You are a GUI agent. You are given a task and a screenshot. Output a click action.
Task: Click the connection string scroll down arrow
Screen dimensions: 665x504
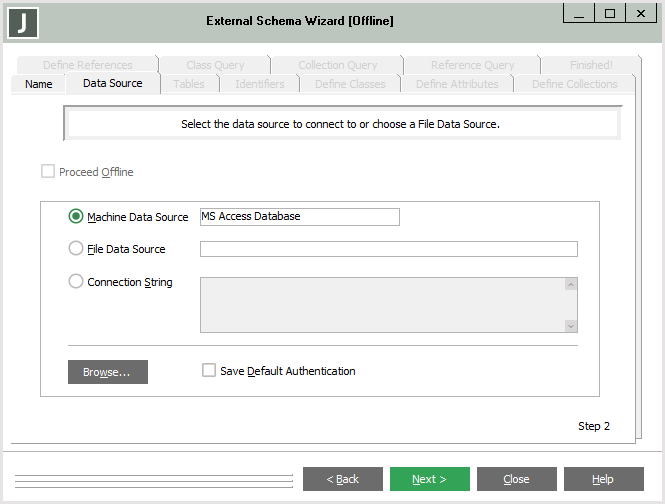[x=571, y=326]
